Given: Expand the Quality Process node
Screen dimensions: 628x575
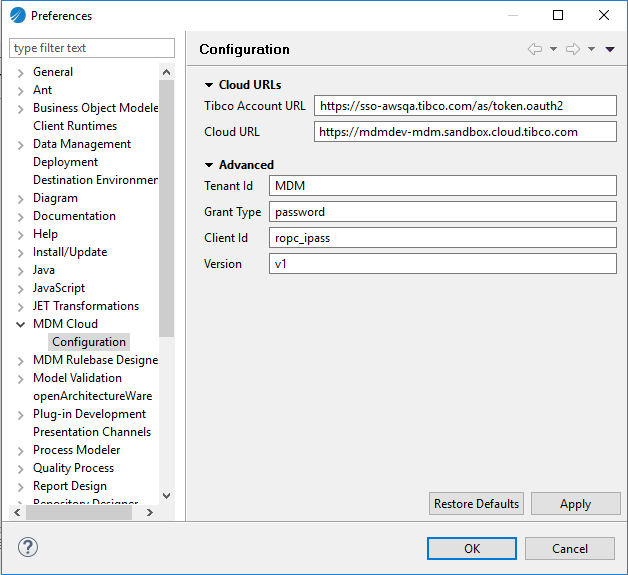Looking at the screenshot, I should coord(20,469).
